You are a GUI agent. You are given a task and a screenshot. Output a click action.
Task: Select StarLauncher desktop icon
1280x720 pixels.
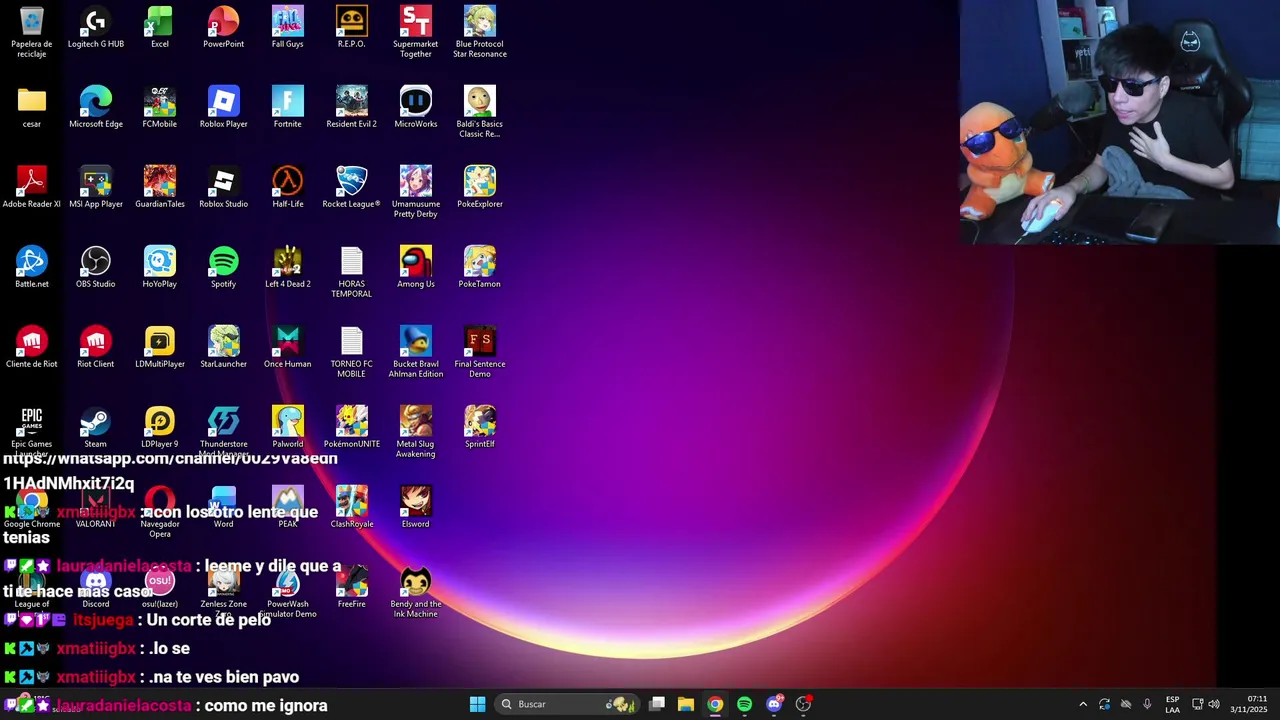click(224, 348)
